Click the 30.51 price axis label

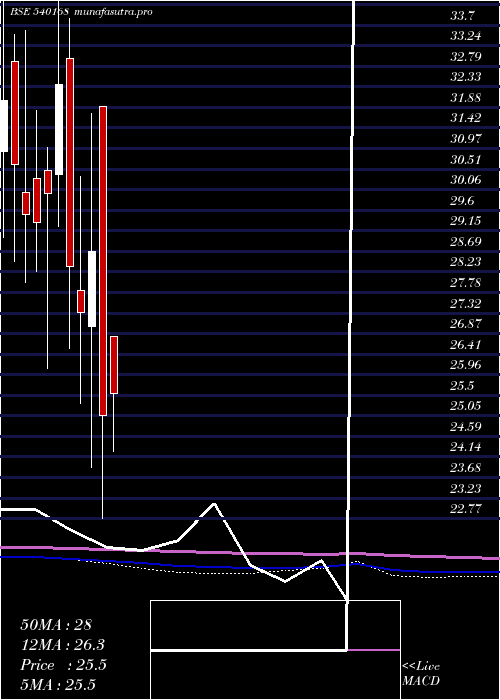tap(466, 159)
